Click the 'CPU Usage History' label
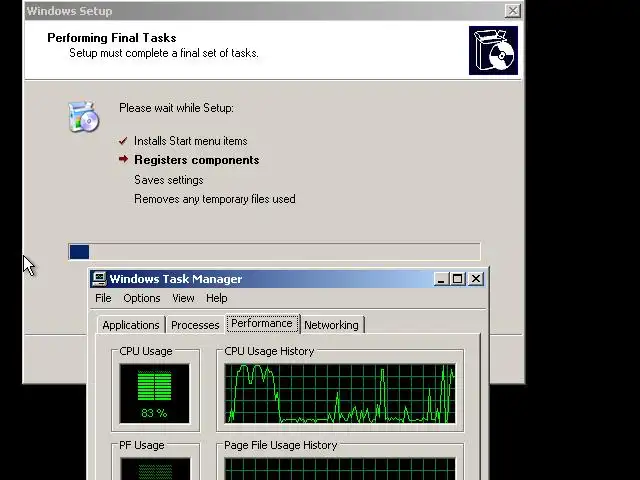Viewport: 640px width, 480px height. [x=269, y=351]
